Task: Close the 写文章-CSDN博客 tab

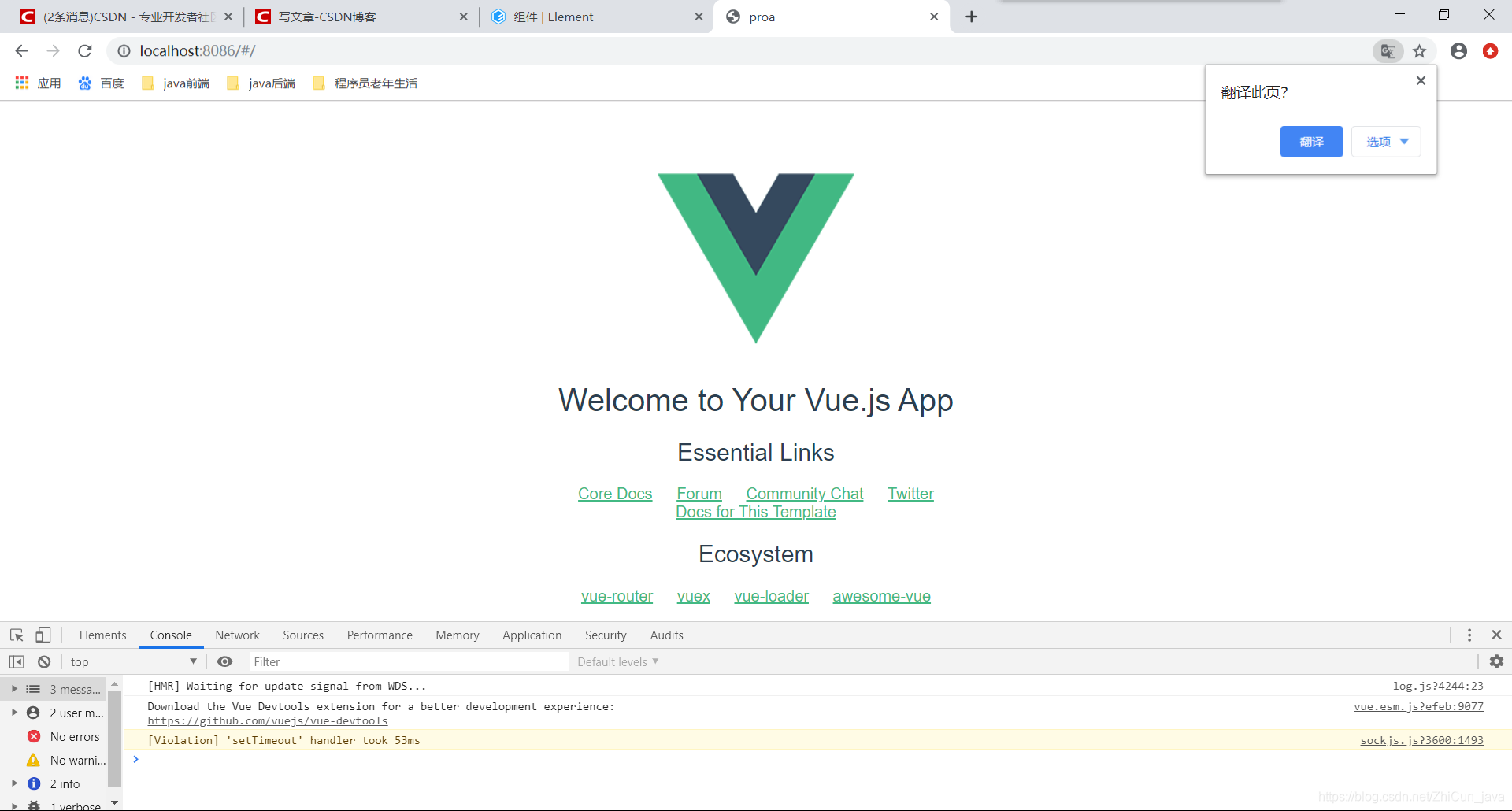Action: [x=463, y=17]
